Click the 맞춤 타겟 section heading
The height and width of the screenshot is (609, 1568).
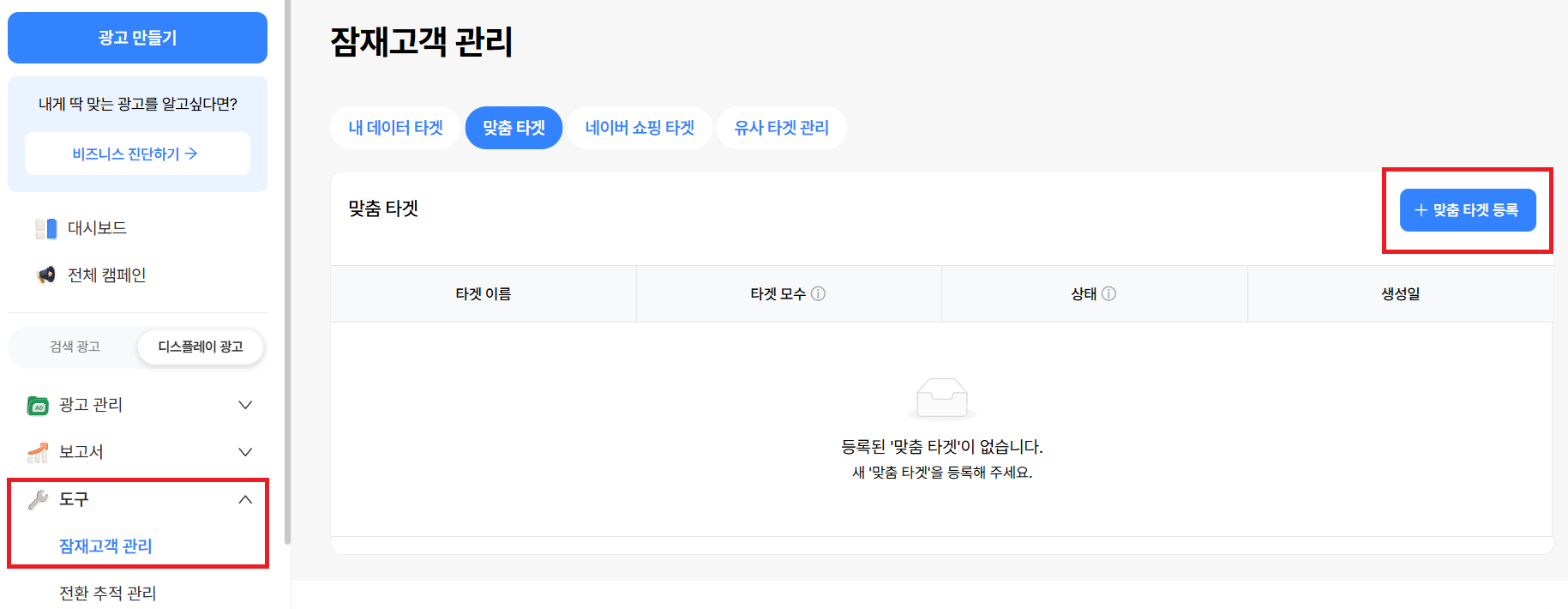pyautogui.click(x=383, y=208)
